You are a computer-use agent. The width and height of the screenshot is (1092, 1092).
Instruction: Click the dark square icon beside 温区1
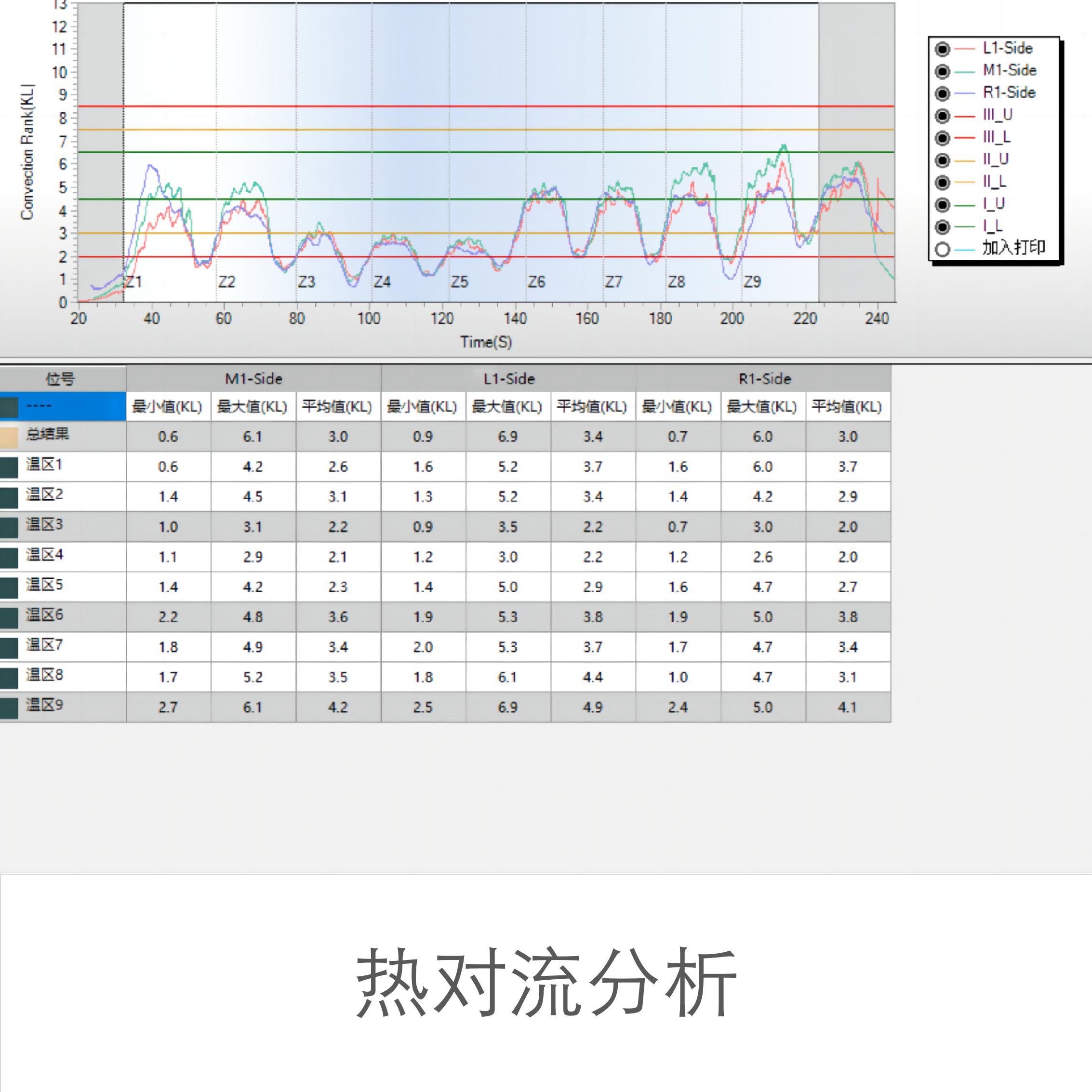coord(9,467)
